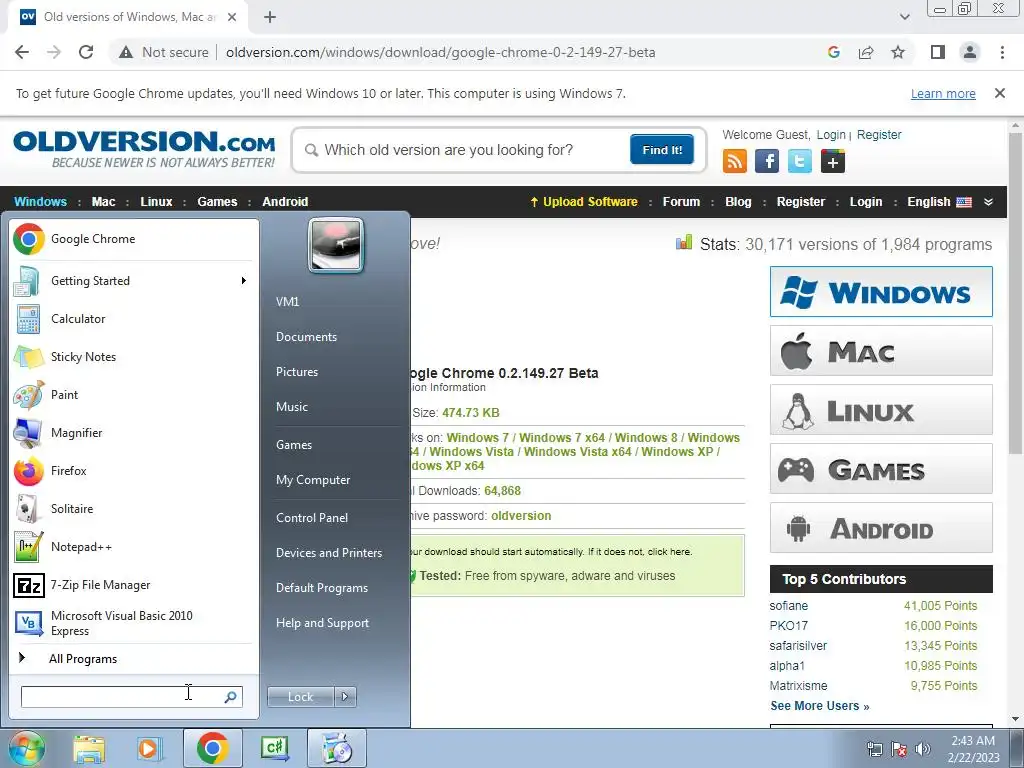The image size is (1024, 768).
Task: Go back to previous page
Action: click(22, 52)
